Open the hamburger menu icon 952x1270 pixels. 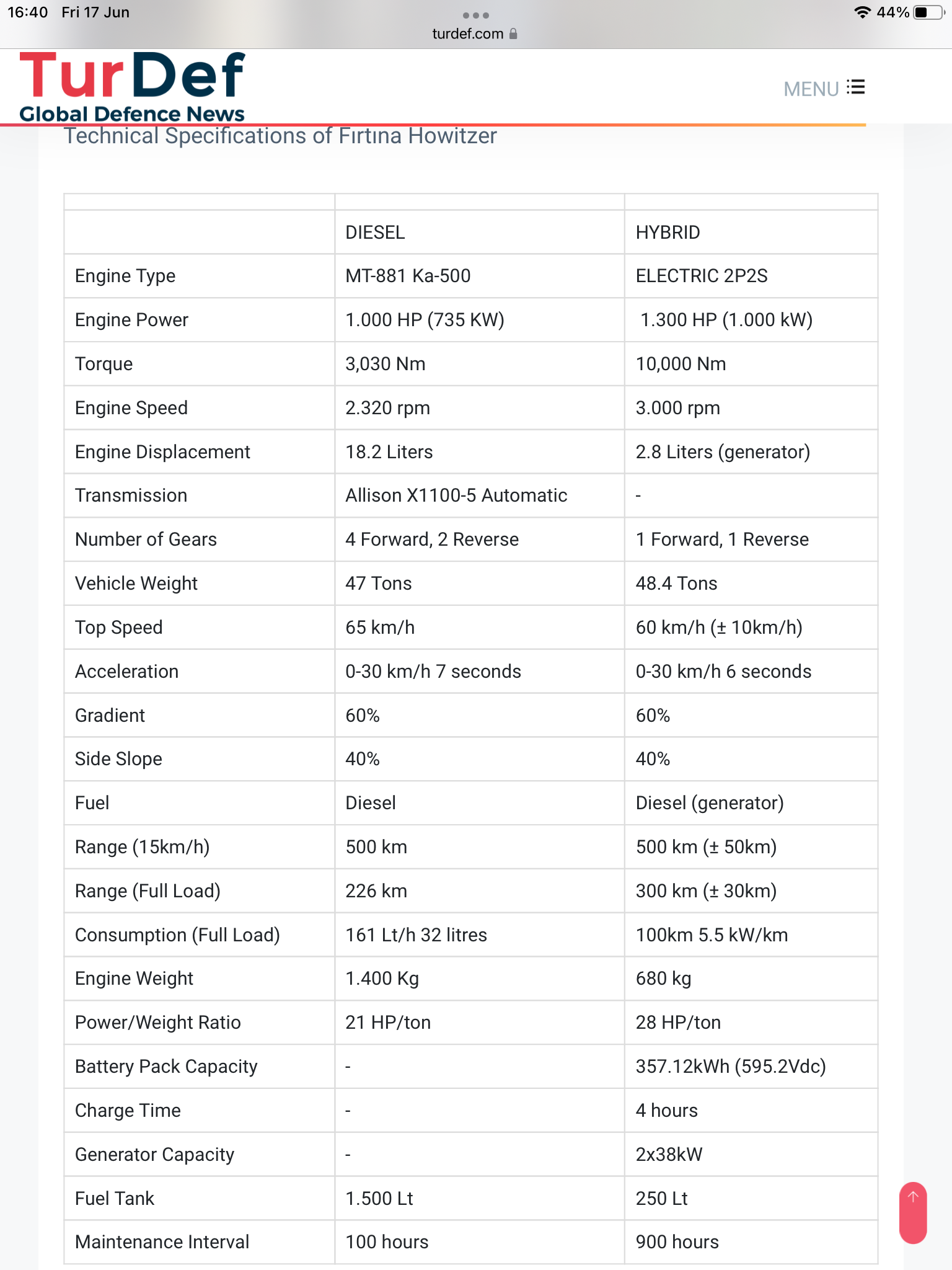coord(856,87)
